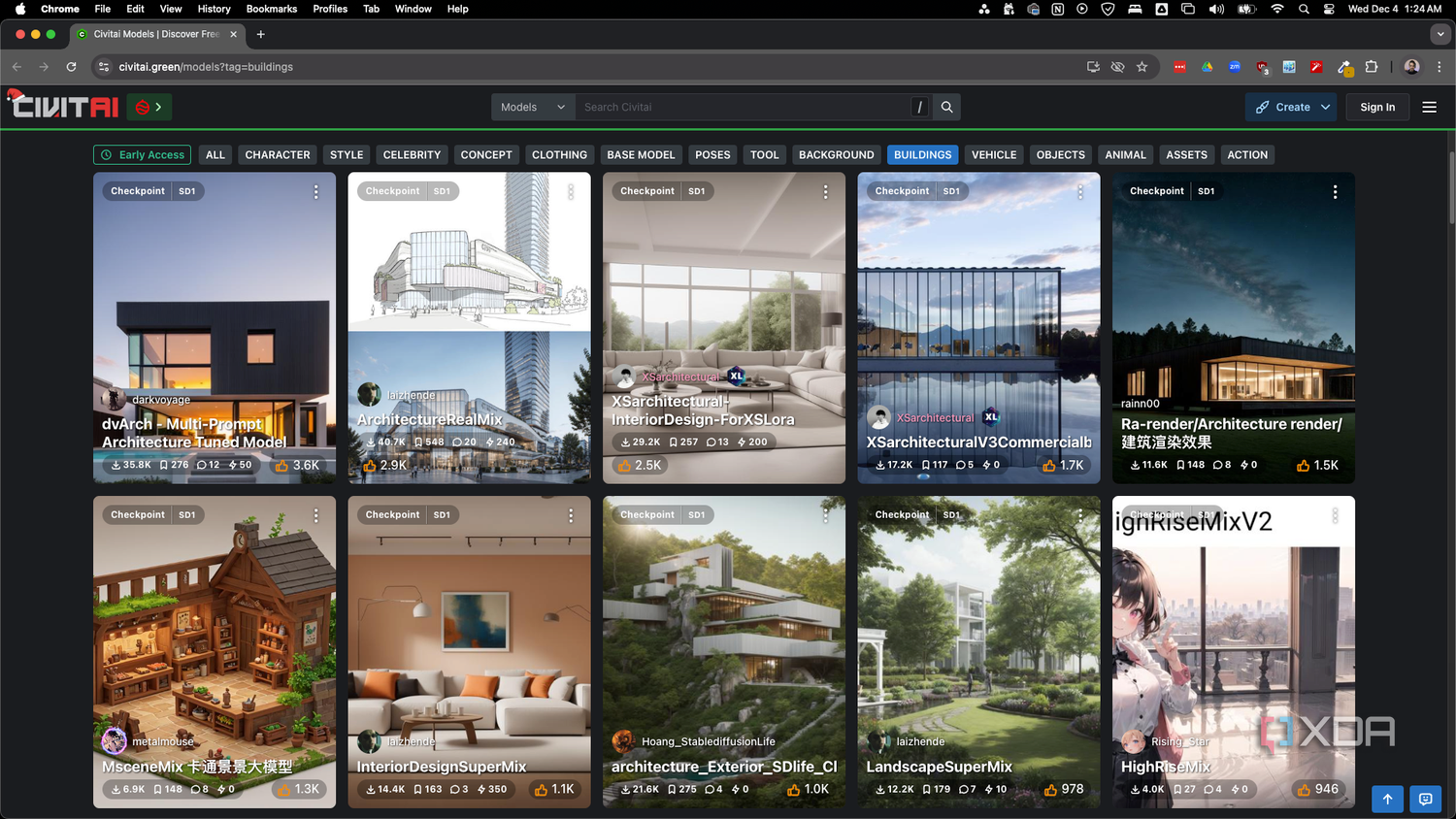Expand the green chevron beside the logo
Viewport: 1456px width, 819px height.
(159, 107)
